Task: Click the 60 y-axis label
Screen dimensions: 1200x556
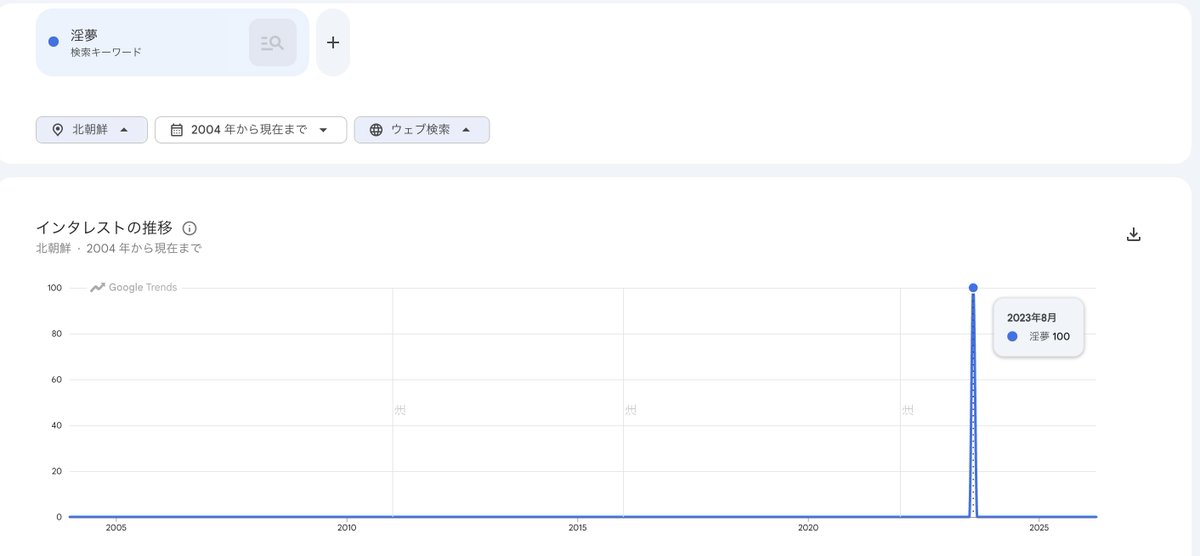Action: [x=56, y=380]
